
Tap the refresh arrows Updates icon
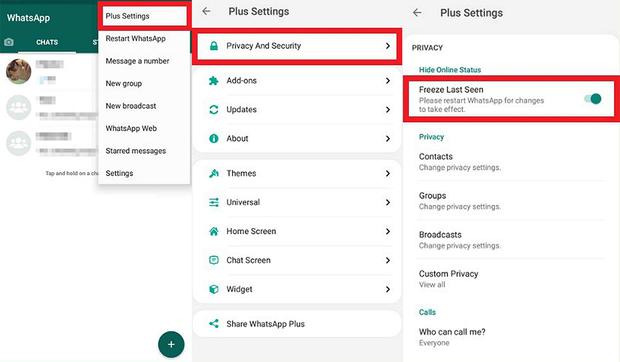(214, 109)
